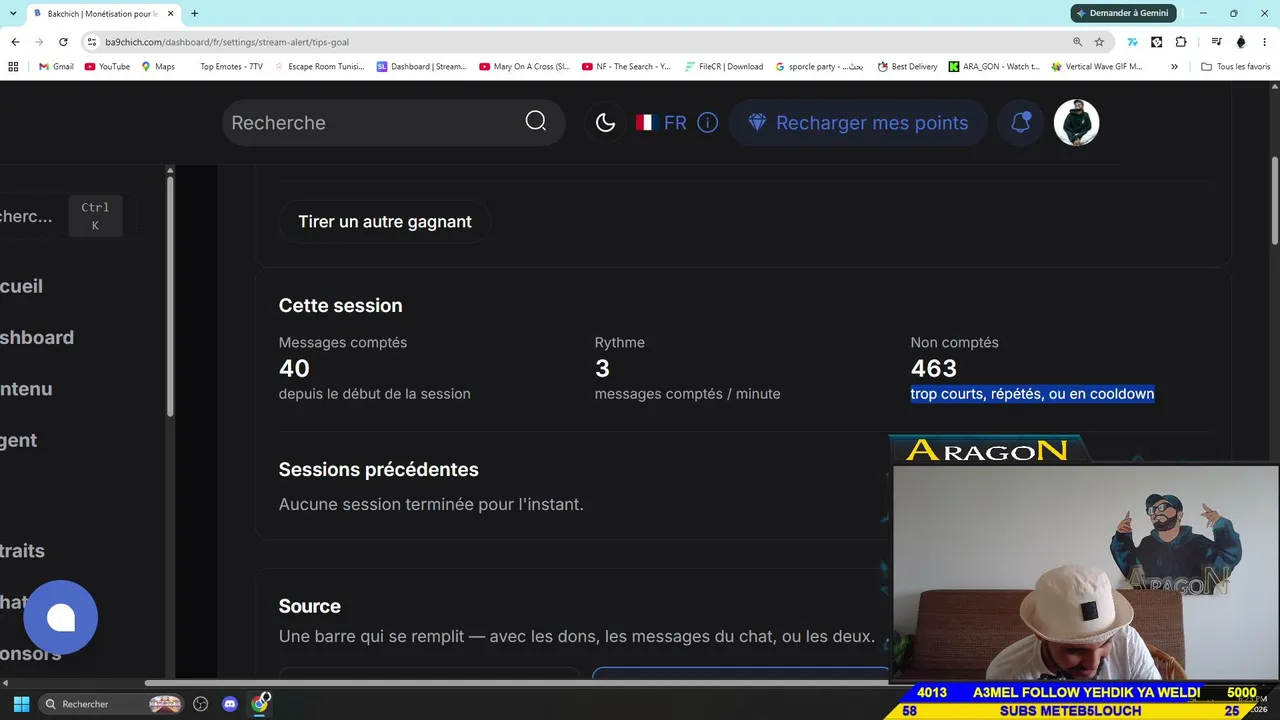This screenshot has width=1280, height=720.
Task: Click the text "Aucune session terminée pour l'instant."
Action: (x=431, y=505)
